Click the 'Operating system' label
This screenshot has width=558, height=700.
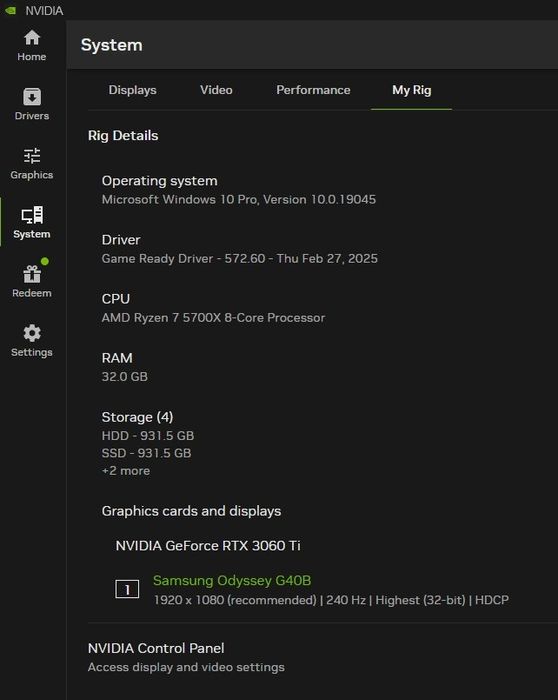click(x=160, y=181)
